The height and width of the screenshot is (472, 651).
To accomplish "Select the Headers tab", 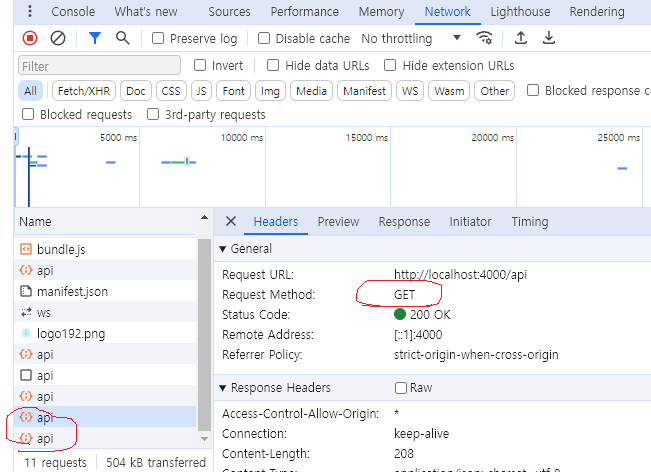I will pyautogui.click(x=276, y=222).
